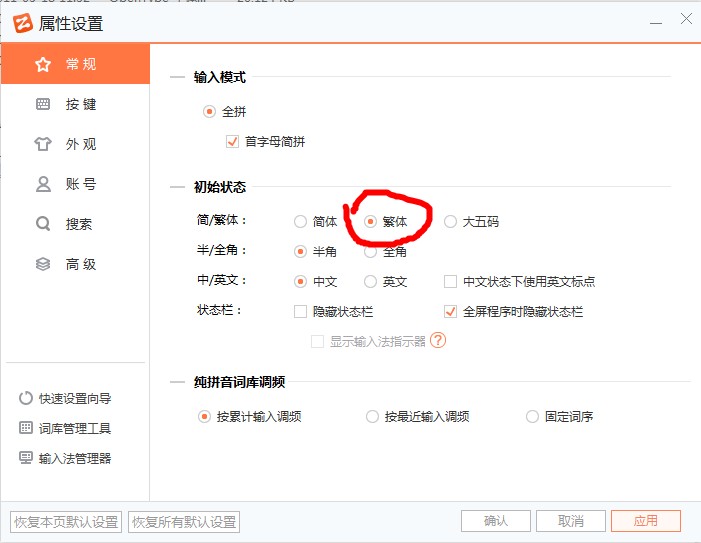The image size is (701, 543).
Task: Open the 按键 settings tab
Action: point(75,104)
